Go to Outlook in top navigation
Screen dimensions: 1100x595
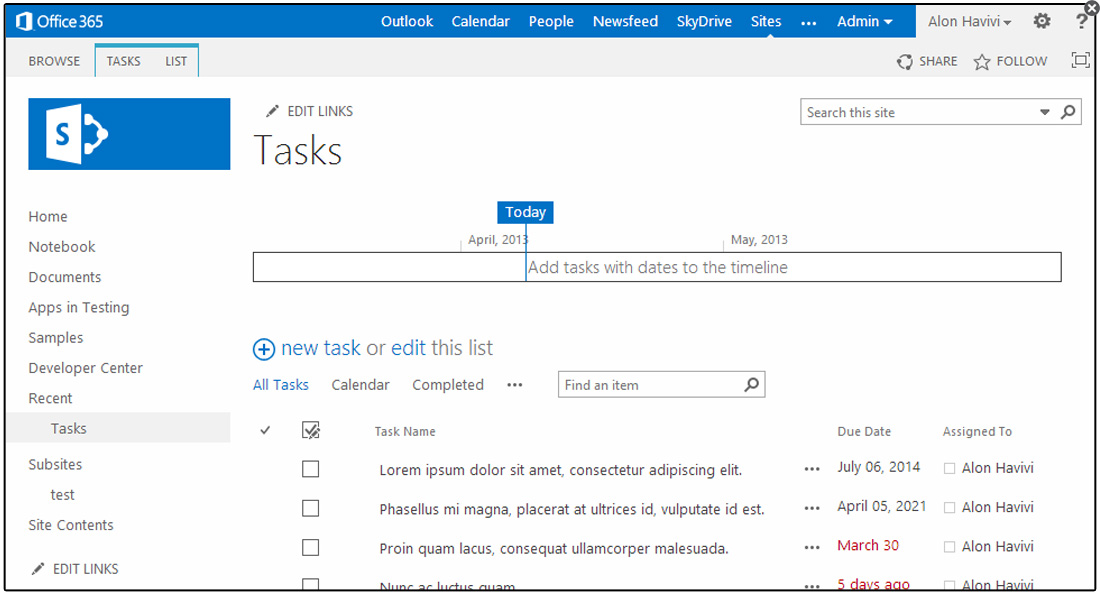(407, 21)
